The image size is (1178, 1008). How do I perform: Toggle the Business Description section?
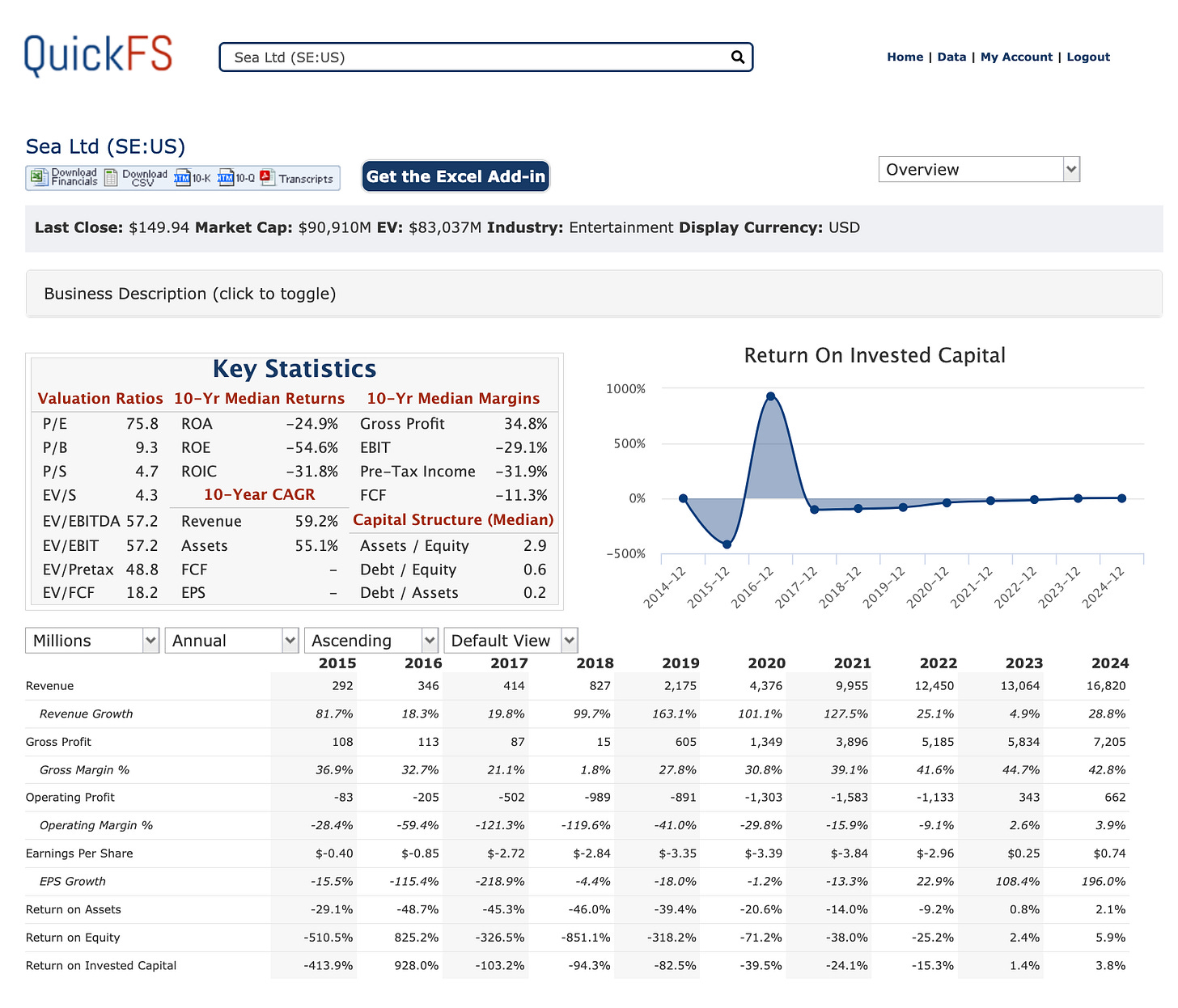[x=594, y=294]
